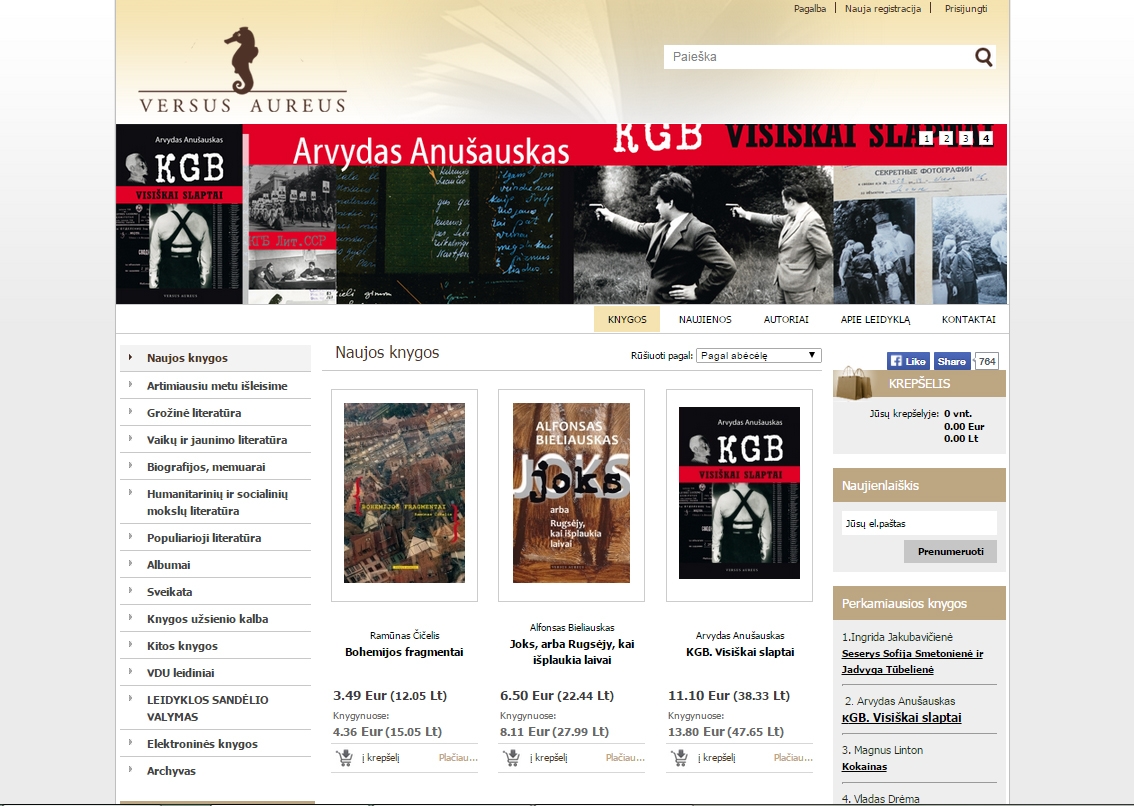Screen dimensions: 1134x806
Task: Add Bohemijos fragmentai to cart via cart icon
Action: (344, 758)
